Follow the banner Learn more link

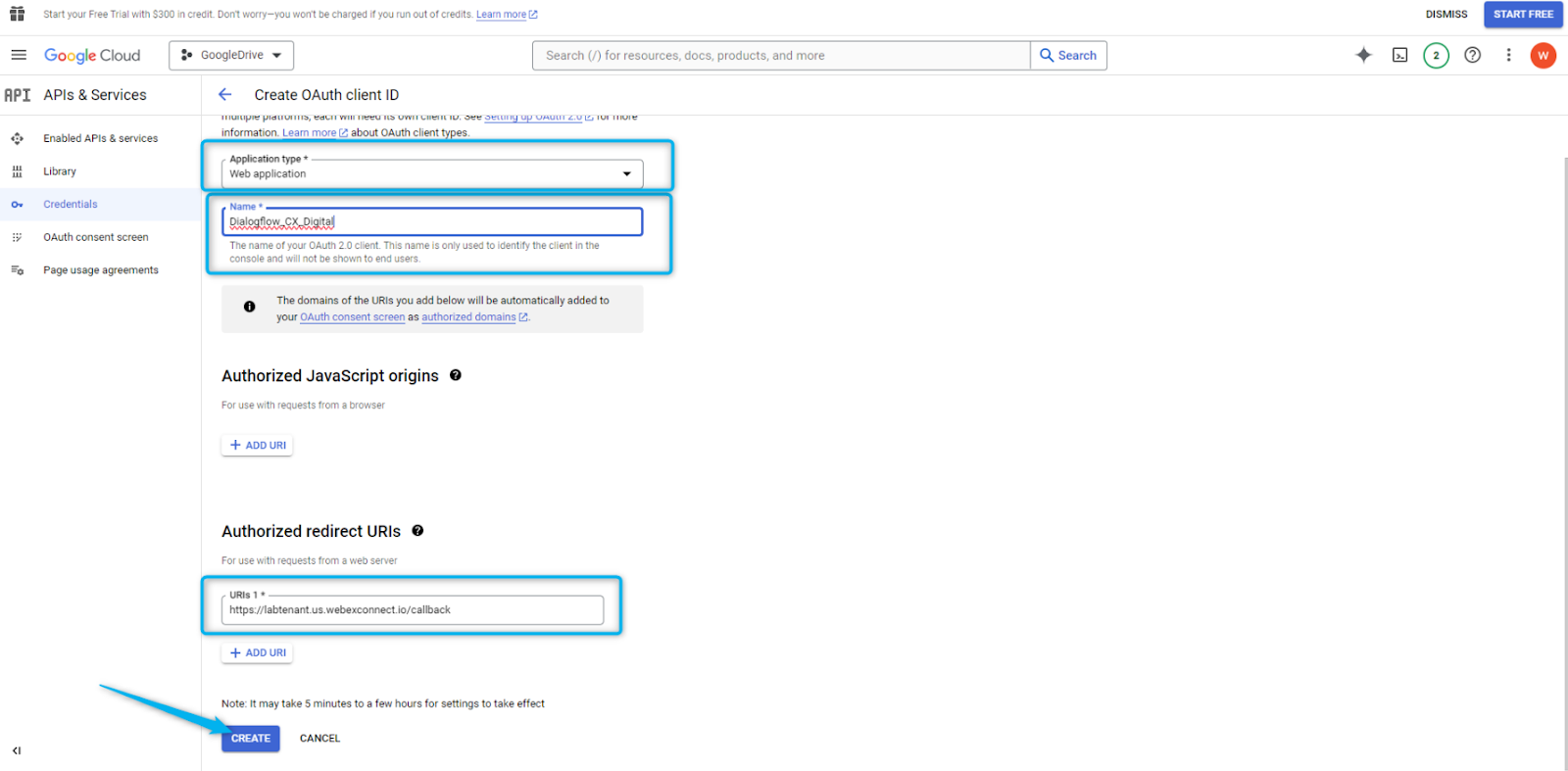[x=507, y=15]
